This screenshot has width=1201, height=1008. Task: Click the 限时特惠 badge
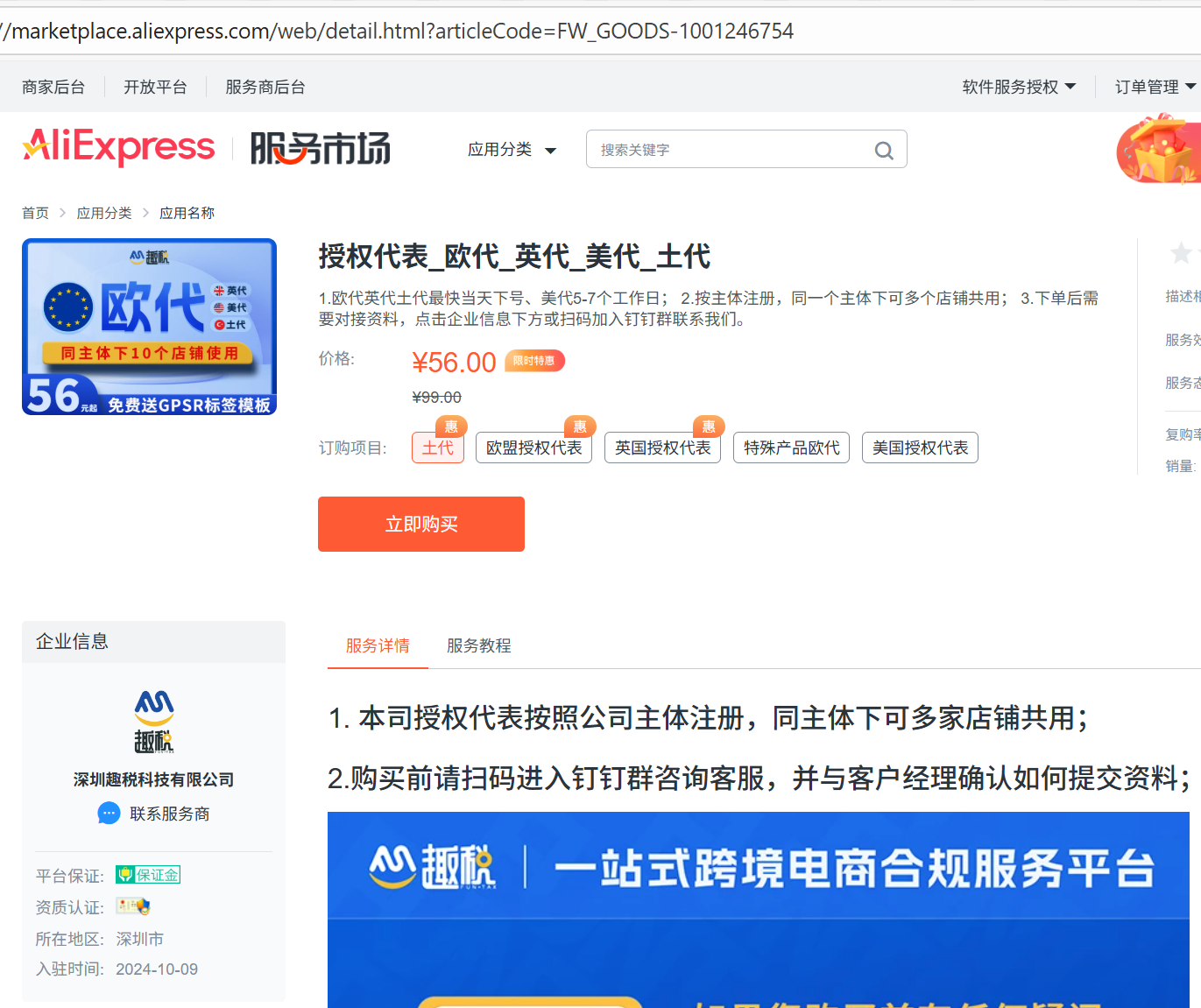(x=534, y=361)
